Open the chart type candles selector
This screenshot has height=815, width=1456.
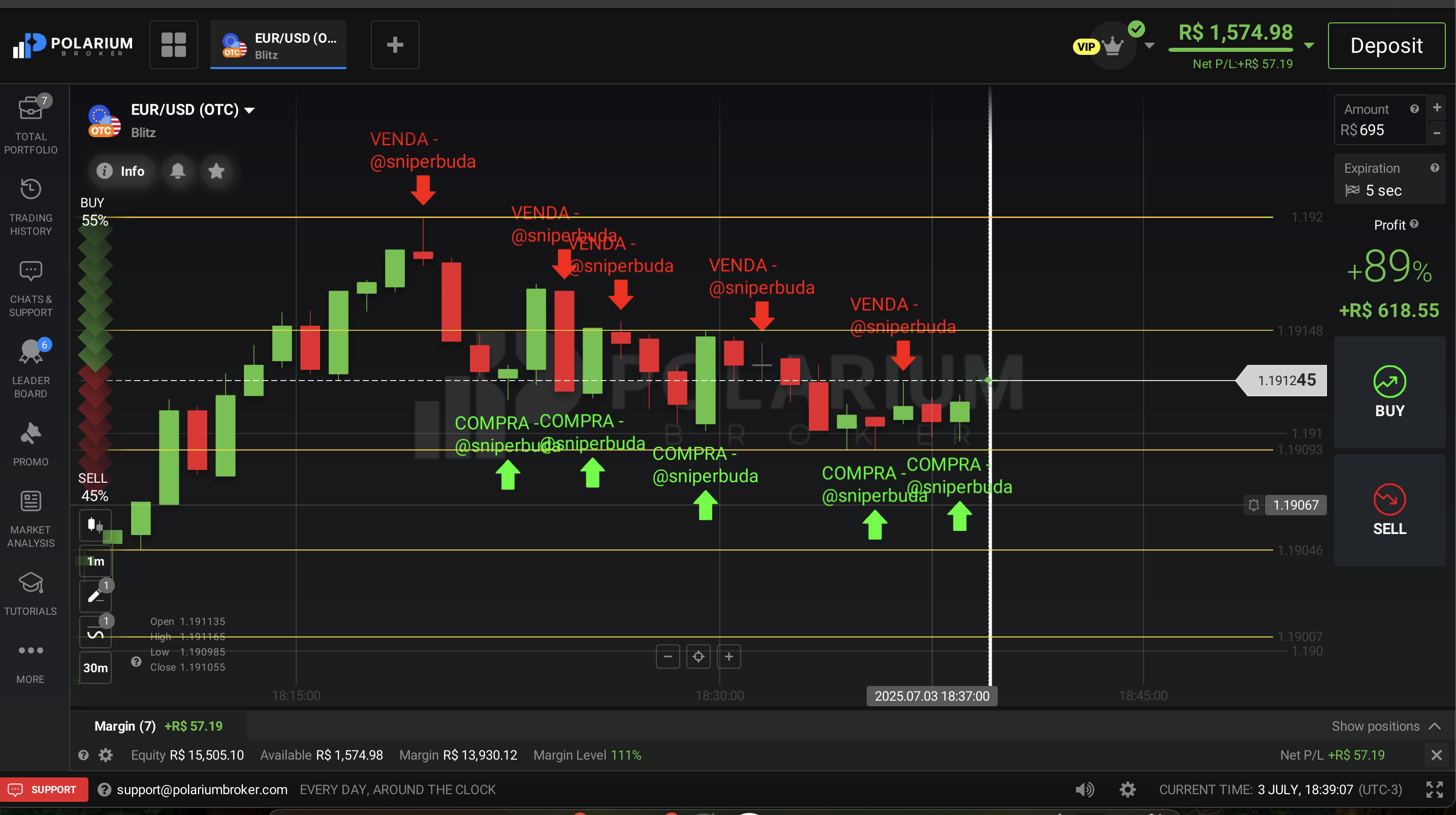click(x=95, y=525)
